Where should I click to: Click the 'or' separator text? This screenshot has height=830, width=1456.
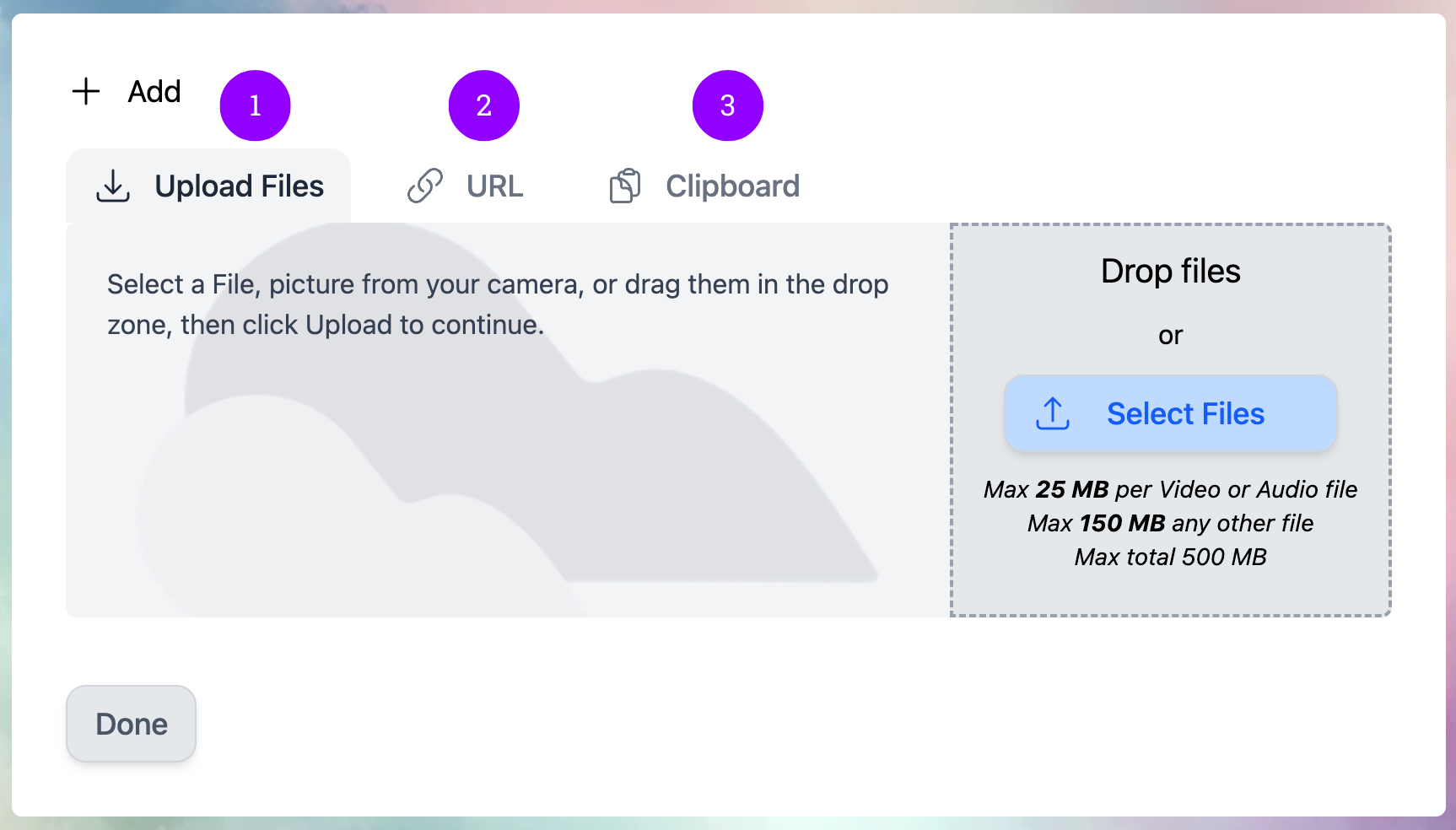tap(1170, 334)
